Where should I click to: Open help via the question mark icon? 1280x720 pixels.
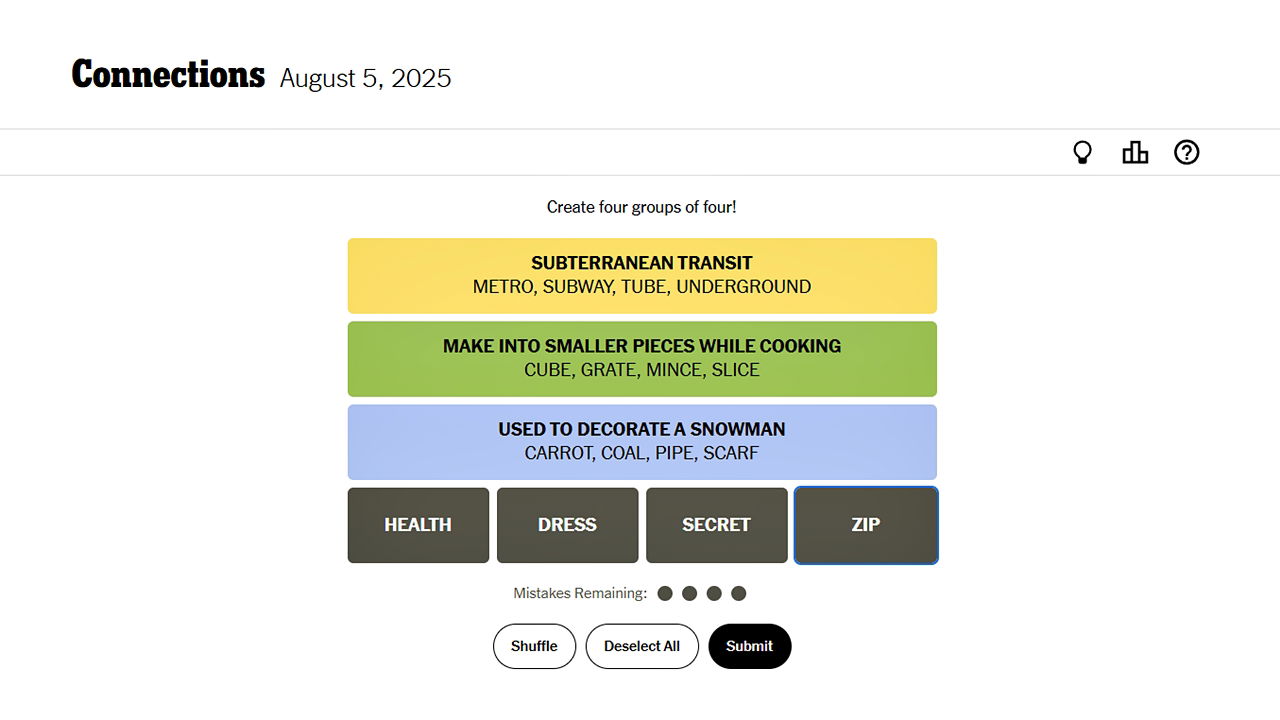tap(1187, 152)
